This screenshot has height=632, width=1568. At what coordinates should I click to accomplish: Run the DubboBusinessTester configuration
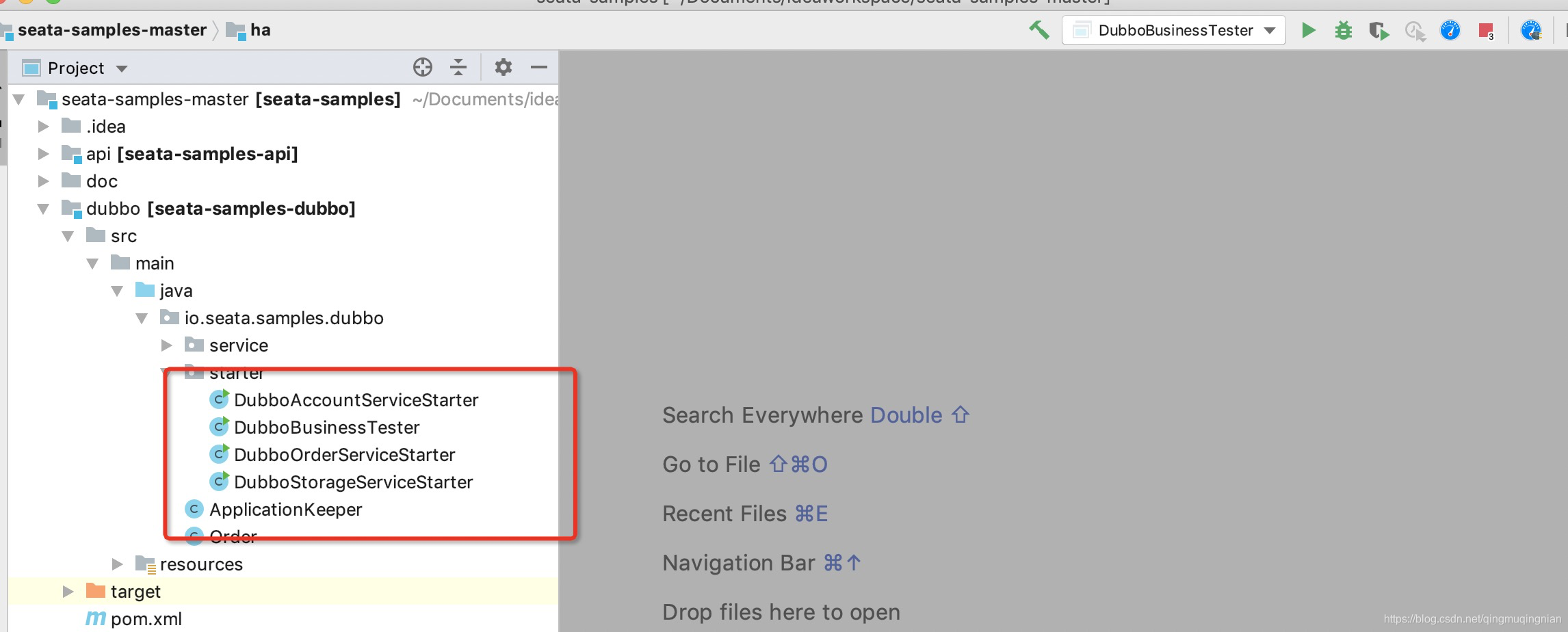click(x=1308, y=30)
